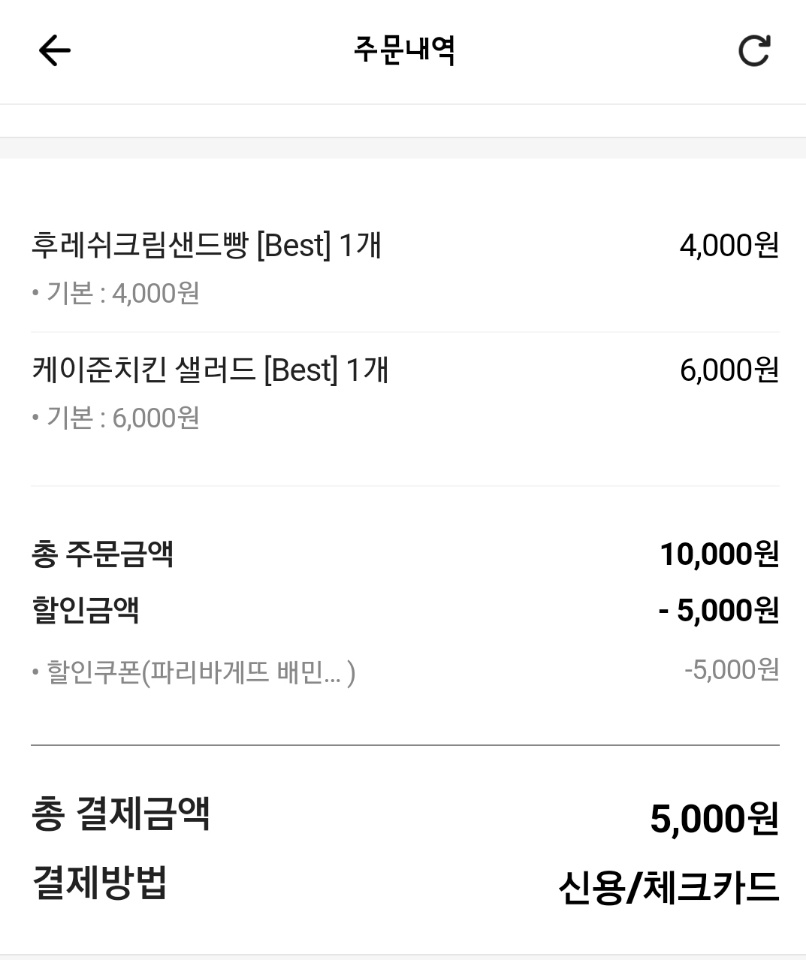806x960 pixels.
Task: Tap the 할인금액 label
Action: pos(85,609)
